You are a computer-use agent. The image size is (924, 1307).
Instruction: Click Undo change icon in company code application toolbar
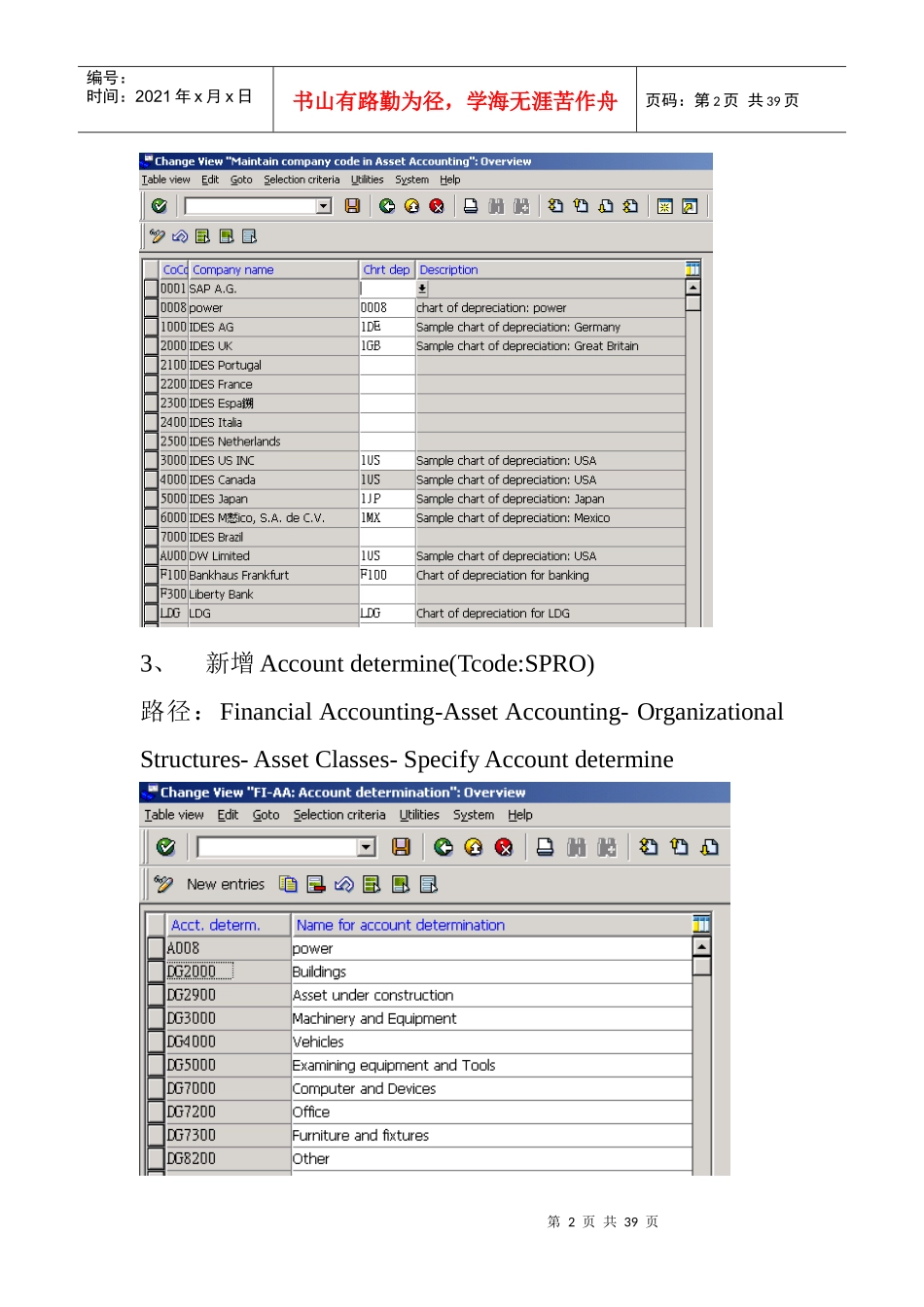click(x=180, y=236)
